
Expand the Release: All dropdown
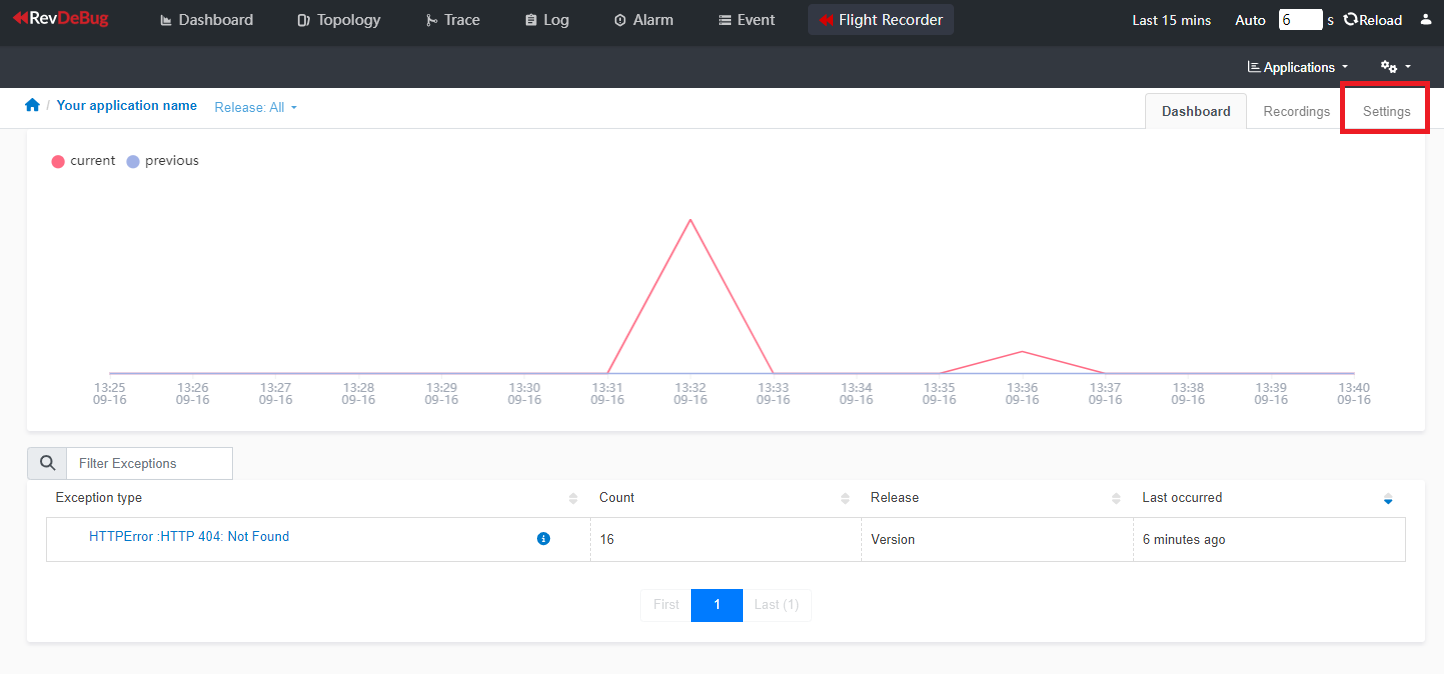(x=256, y=107)
